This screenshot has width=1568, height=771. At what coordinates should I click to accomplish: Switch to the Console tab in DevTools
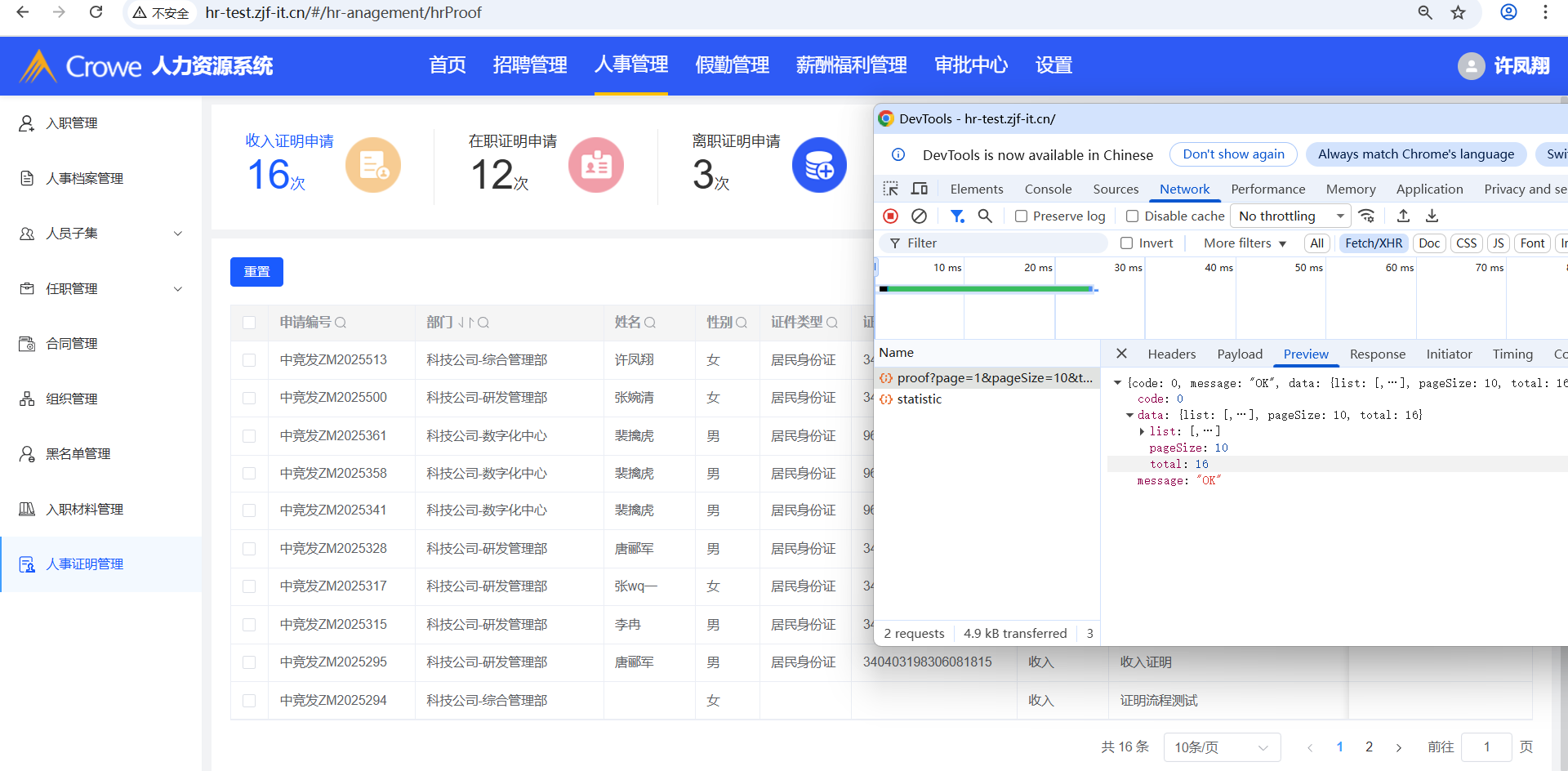coord(1048,189)
